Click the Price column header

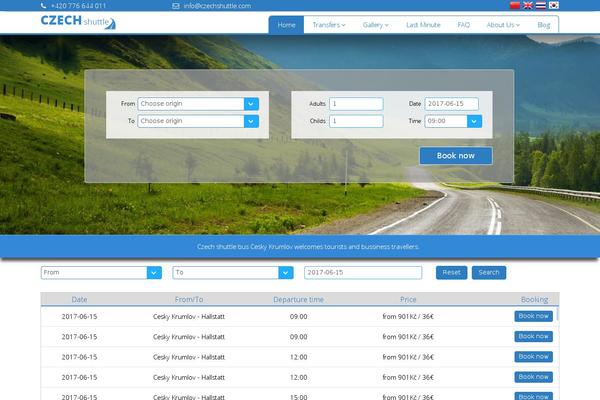[x=408, y=299]
